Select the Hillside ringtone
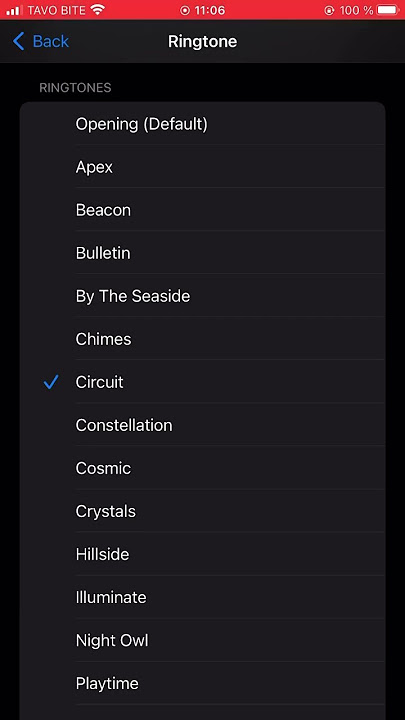The height and width of the screenshot is (720, 405). pos(202,554)
